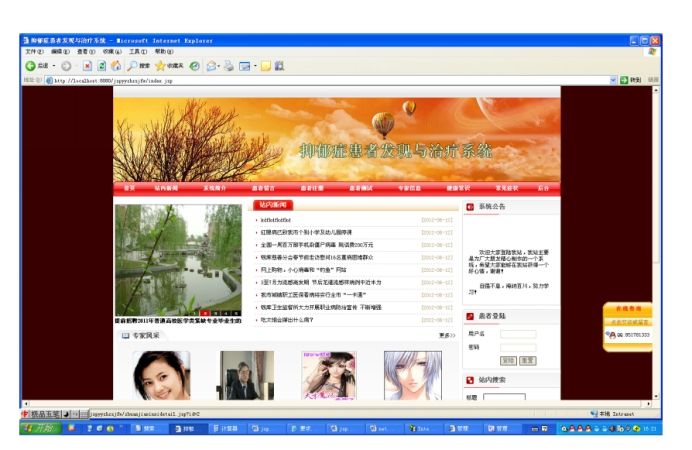Open the 帮助(H) menu
The height and width of the screenshot is (450, 692).
pos(164,52)
